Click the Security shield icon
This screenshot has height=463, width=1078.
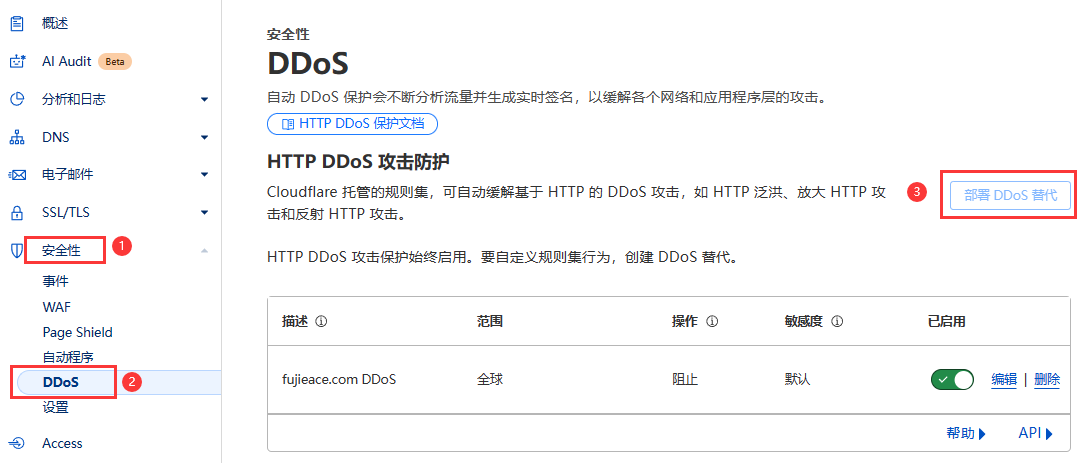coord(17,250)
